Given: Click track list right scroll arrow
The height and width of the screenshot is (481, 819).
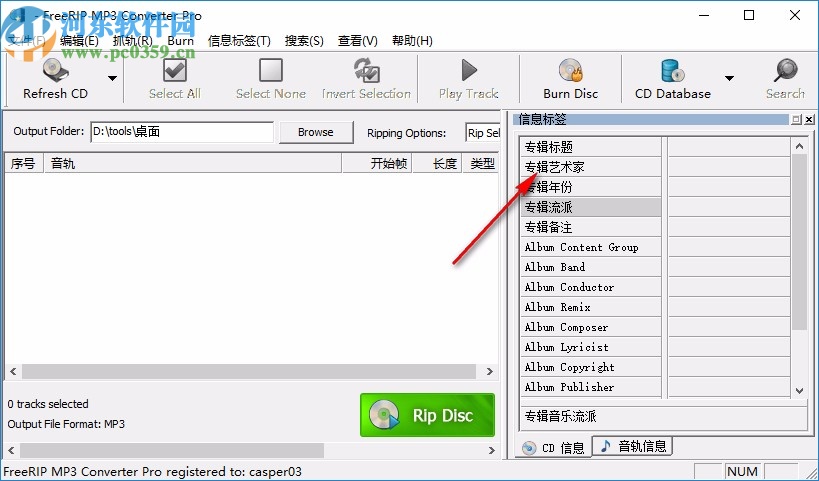Looking at the screenshot, I should [x=489, y=371].
